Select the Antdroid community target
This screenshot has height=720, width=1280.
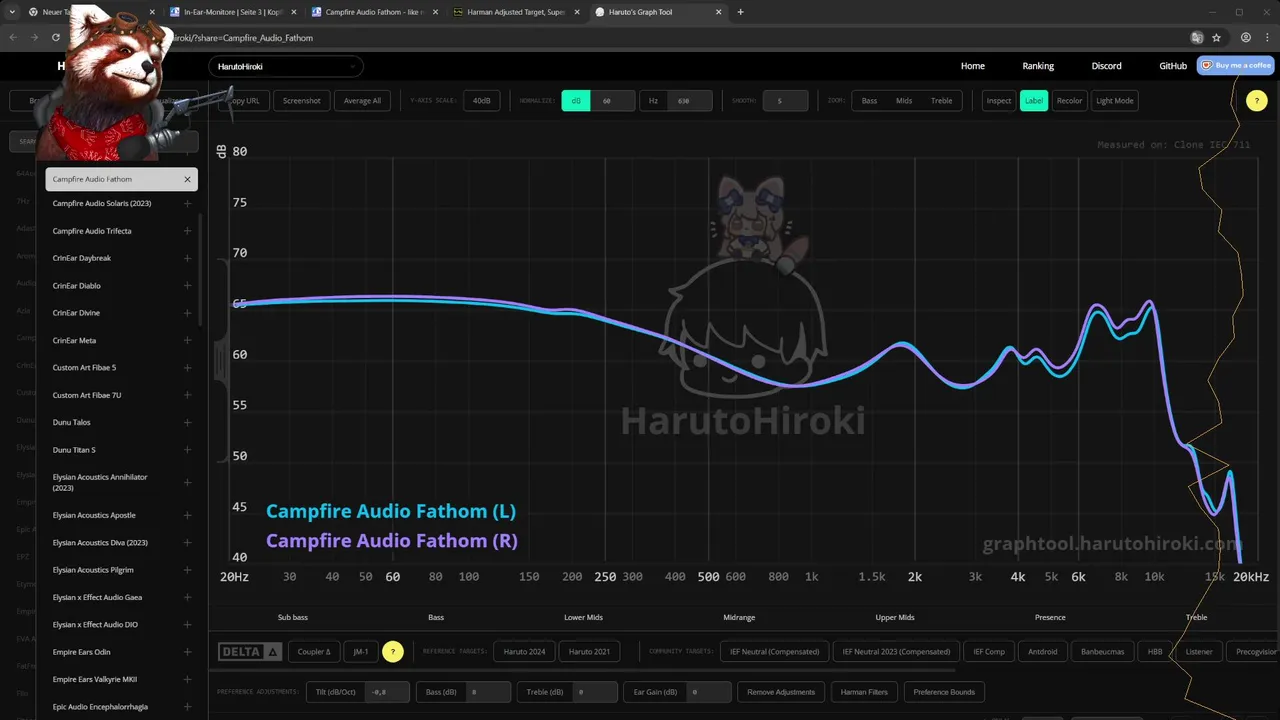click(x=1042, y=652)
